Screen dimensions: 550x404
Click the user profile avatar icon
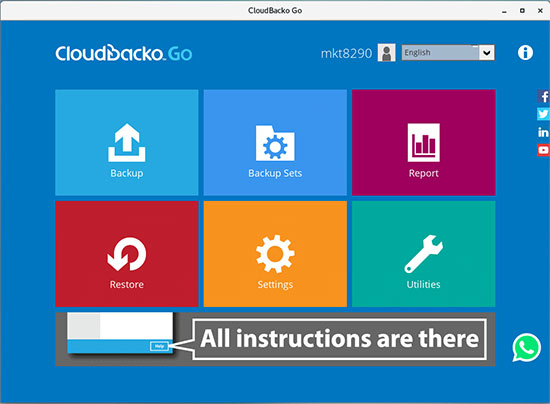[387, 53]
